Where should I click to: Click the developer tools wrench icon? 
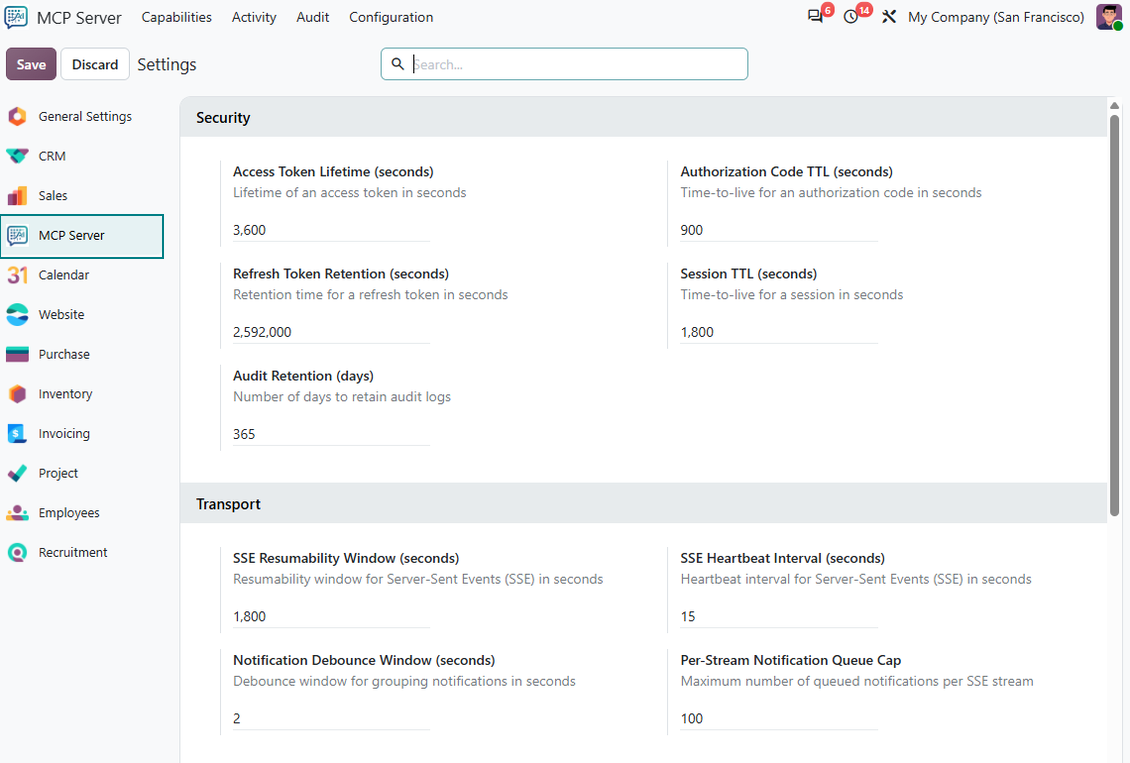889,17
